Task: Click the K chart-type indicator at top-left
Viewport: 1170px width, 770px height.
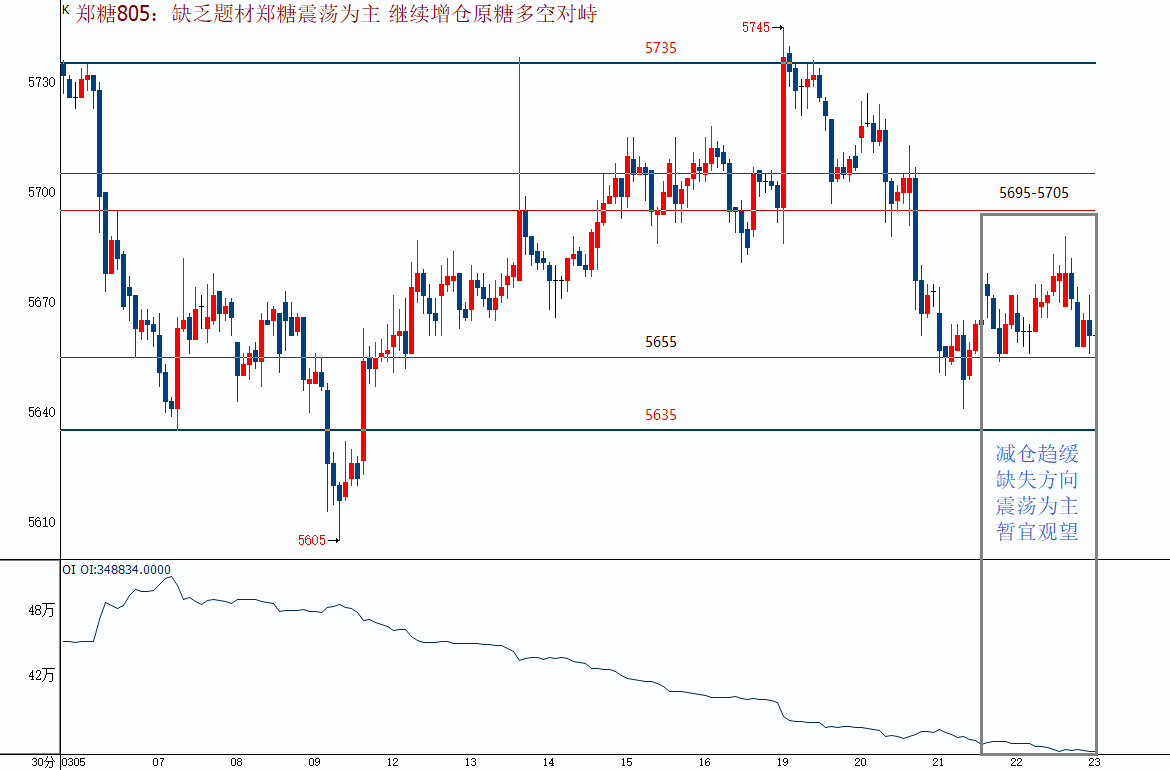Action: tap(65, 9)
